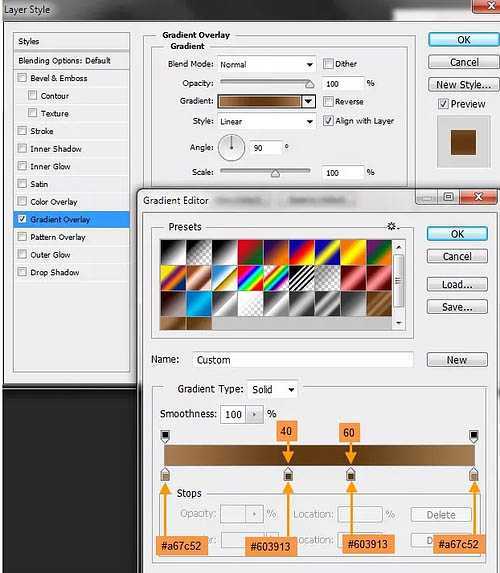Select the rightmost color stop below gradient bar
500x573 pixels.
pos(474,474)
